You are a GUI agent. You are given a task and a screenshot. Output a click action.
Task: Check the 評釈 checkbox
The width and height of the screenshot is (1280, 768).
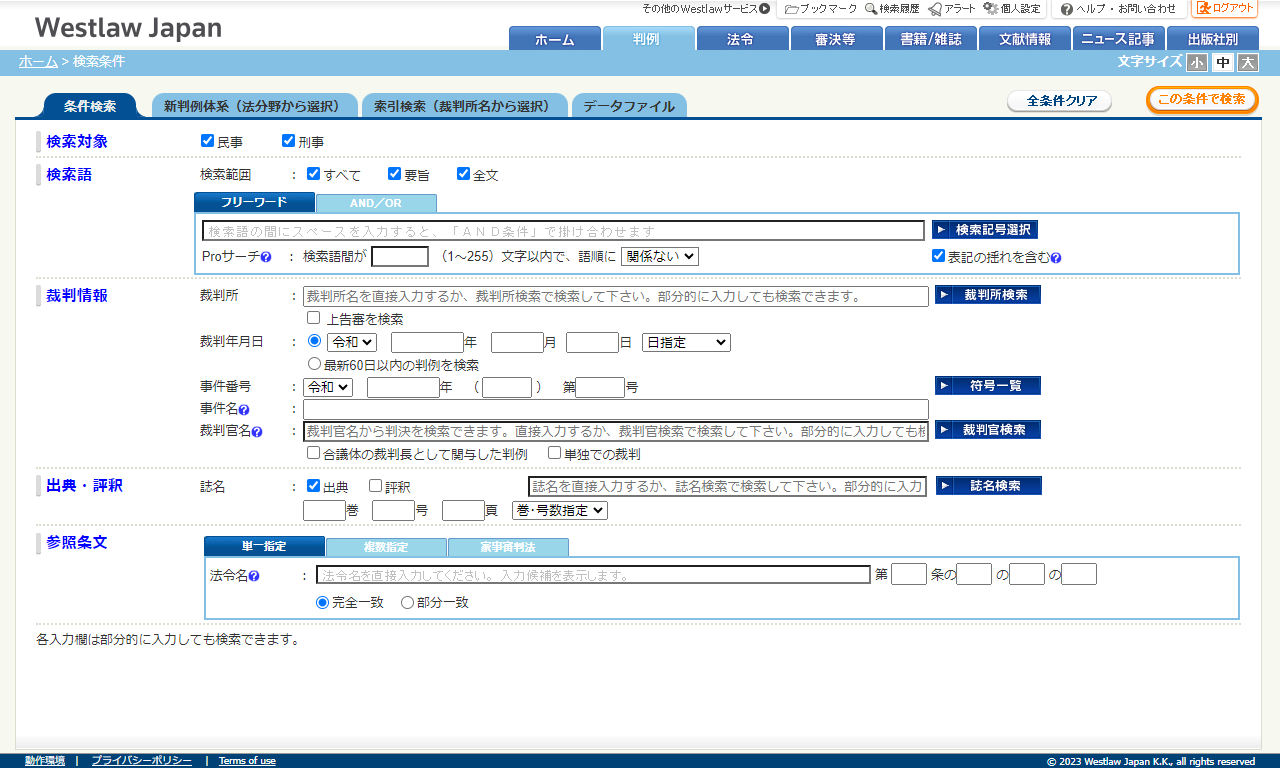coord(375,486)
